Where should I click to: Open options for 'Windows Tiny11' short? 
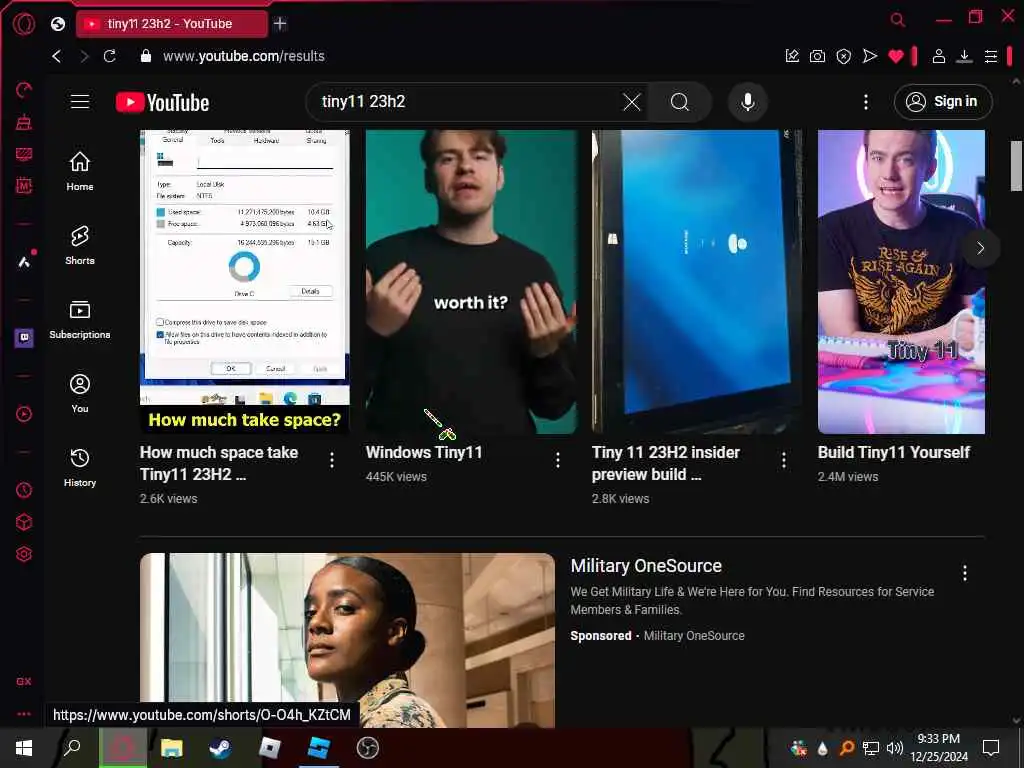[558, 460]
